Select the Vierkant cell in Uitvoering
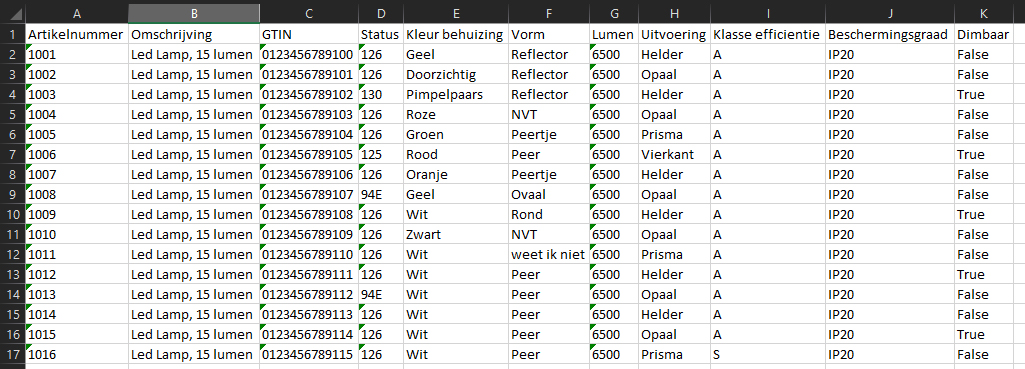 675,154
